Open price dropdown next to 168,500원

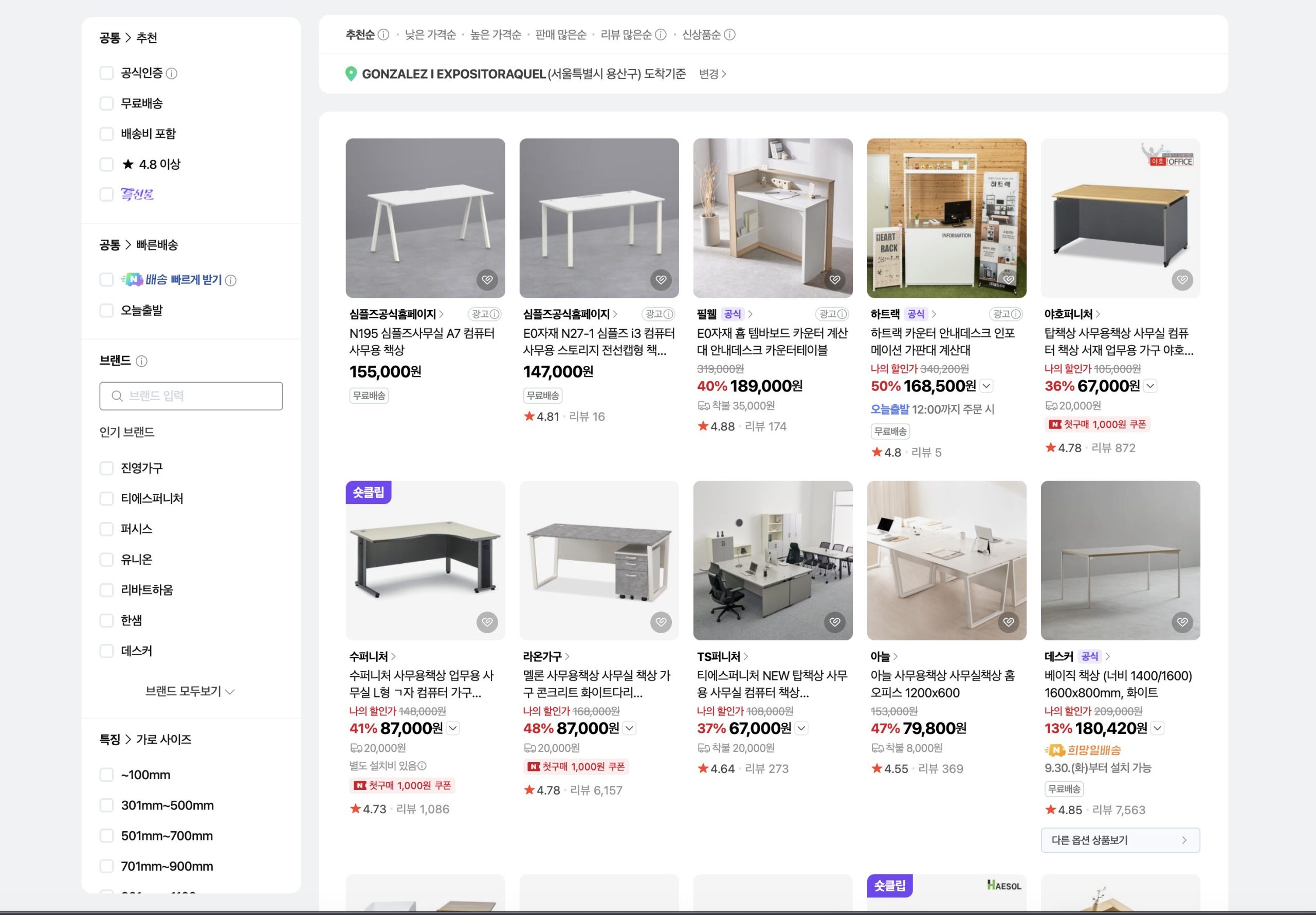click(986, 386)
